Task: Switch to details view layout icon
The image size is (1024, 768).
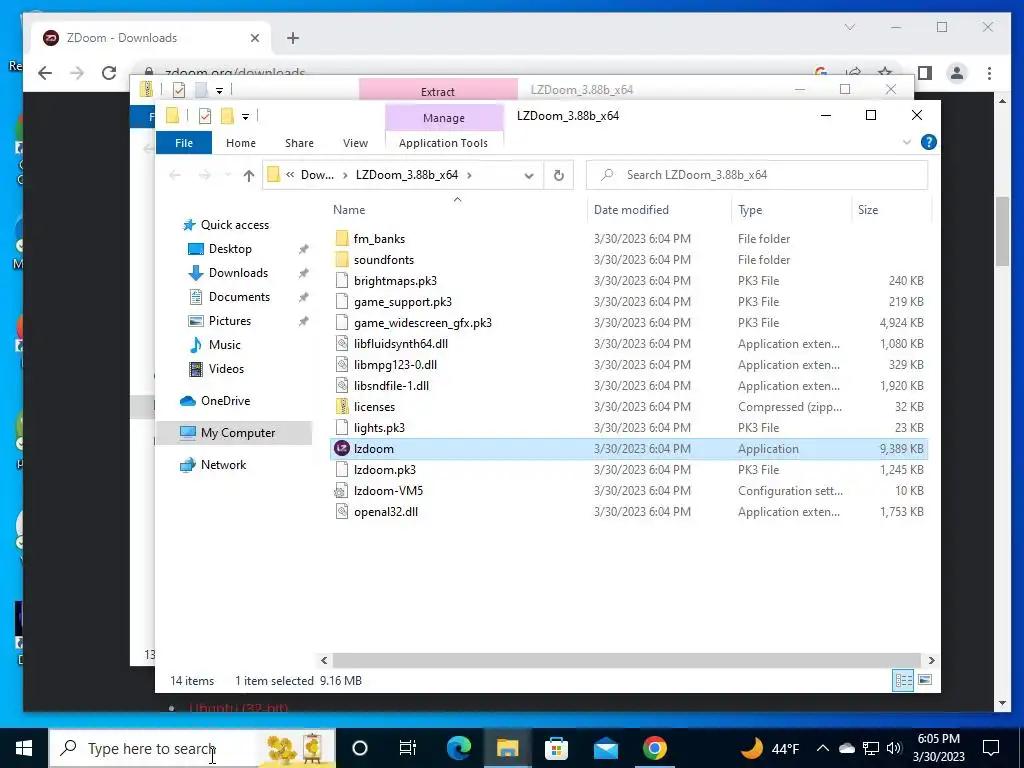Action: (903, 680)
